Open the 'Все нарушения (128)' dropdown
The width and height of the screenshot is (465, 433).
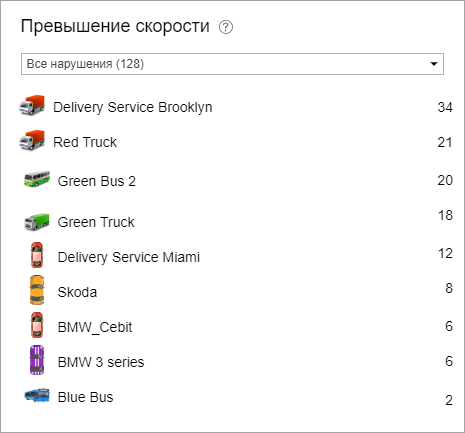(x=232, y=64)
